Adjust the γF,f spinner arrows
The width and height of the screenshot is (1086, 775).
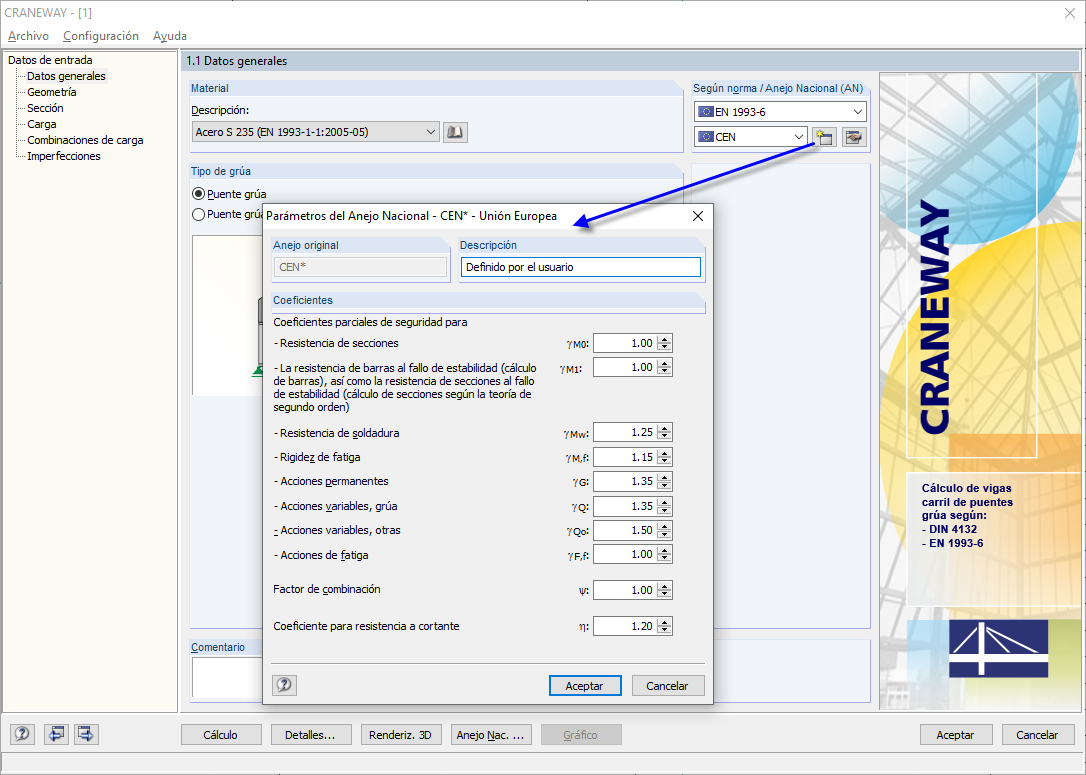pyautogui.click(x=664, y=554)
